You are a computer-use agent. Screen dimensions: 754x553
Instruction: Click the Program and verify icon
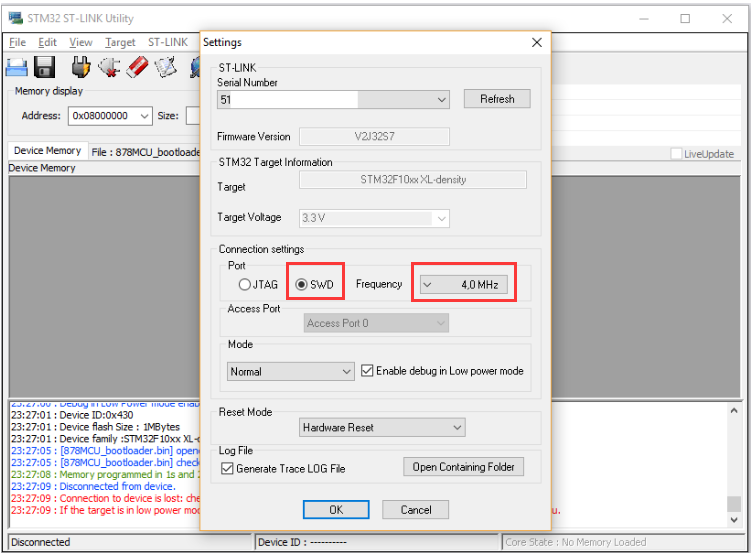165,67
